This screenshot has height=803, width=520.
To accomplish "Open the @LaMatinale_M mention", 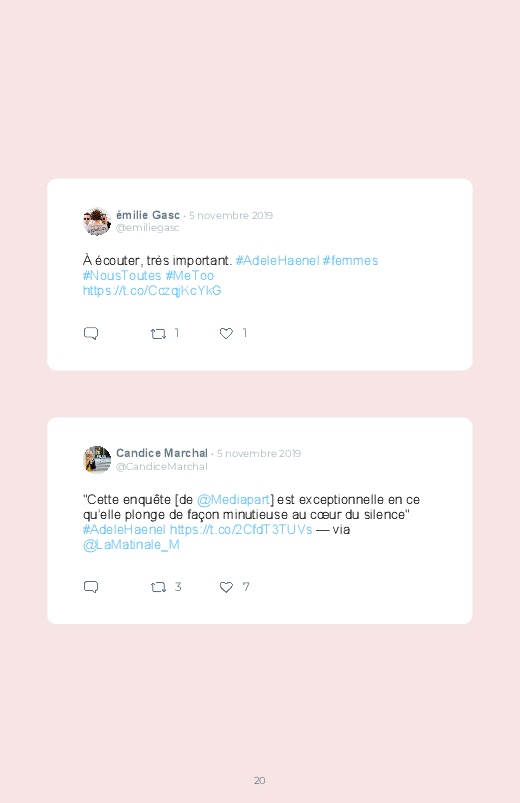I will (131, 545).
